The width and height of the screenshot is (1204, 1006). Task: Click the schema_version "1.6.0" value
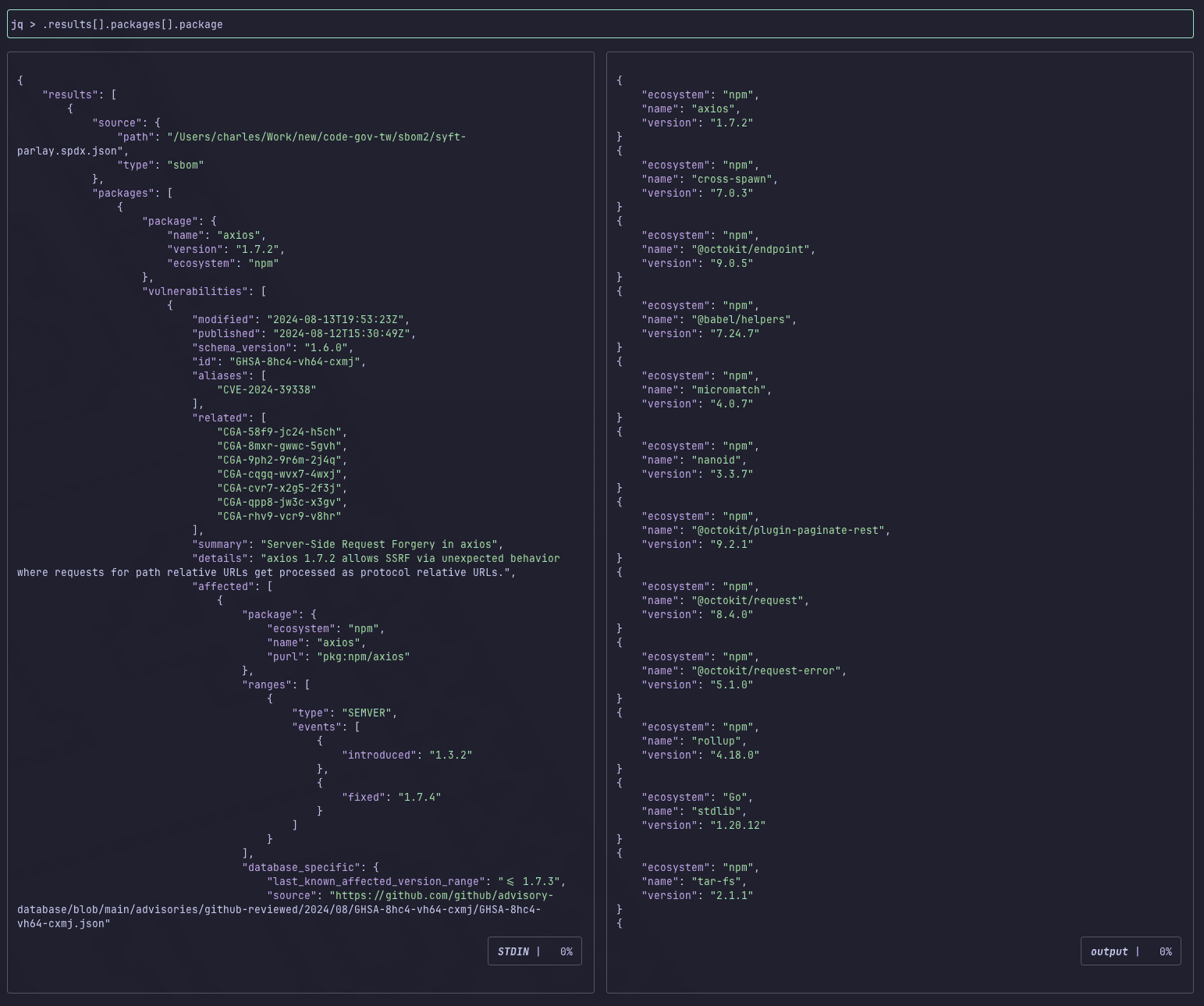pyautogui.click(x=326, y=347)
